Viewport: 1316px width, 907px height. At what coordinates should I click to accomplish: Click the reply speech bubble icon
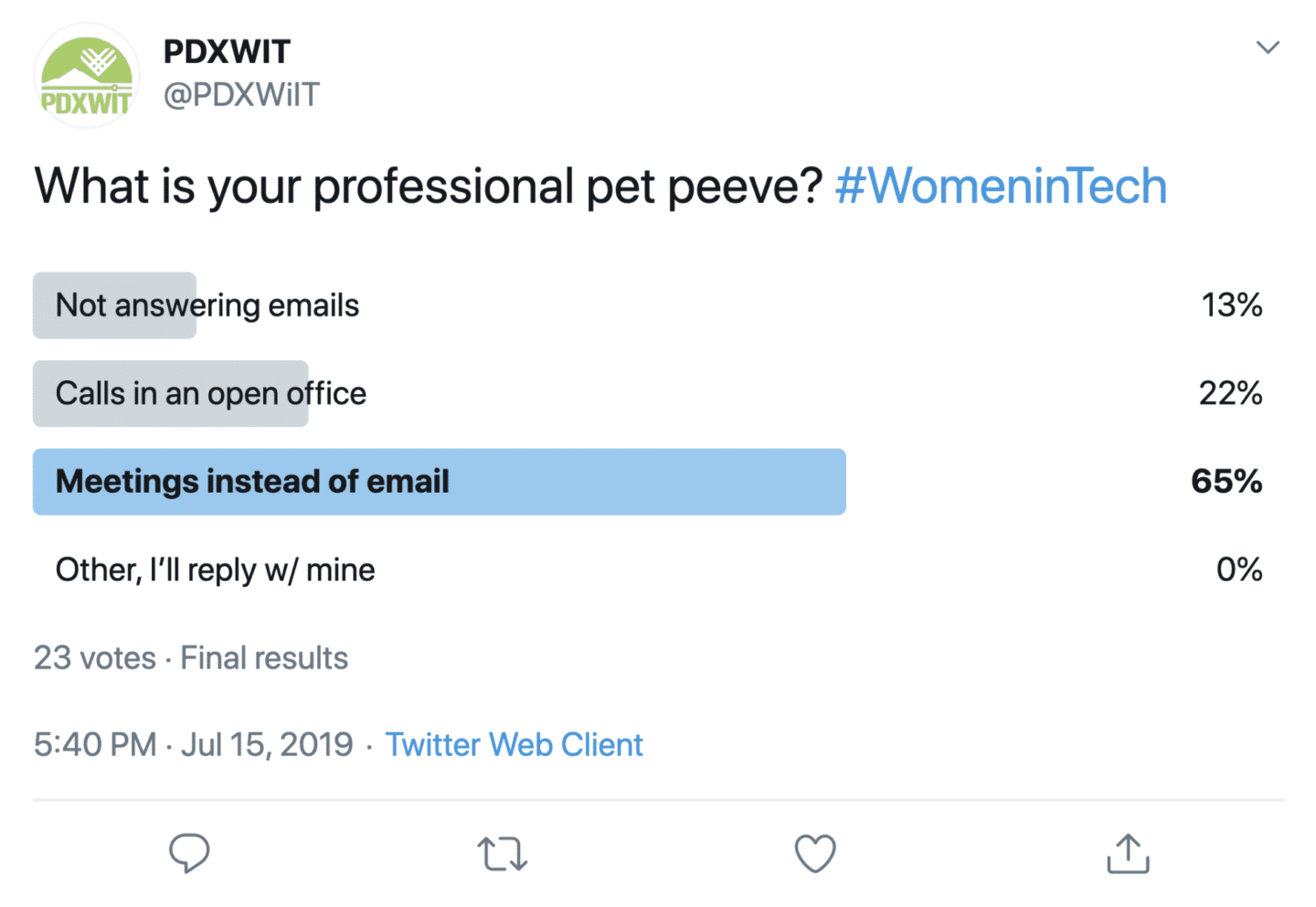(189, 853)
